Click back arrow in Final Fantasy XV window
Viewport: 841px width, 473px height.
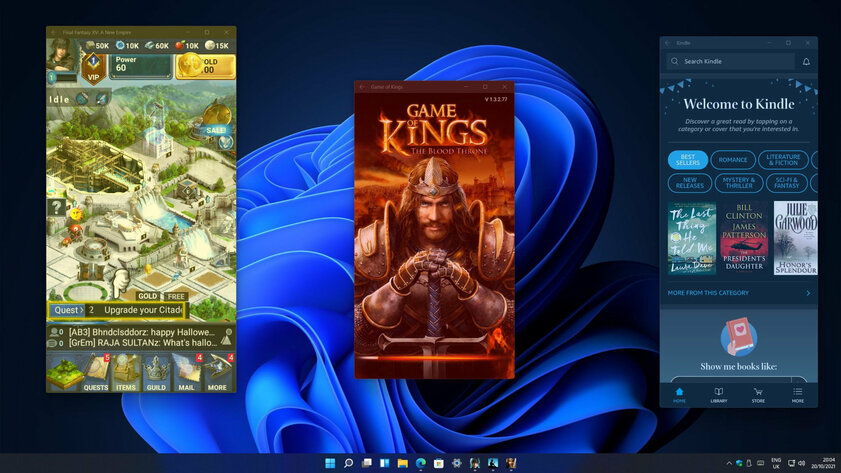point(53,33)
